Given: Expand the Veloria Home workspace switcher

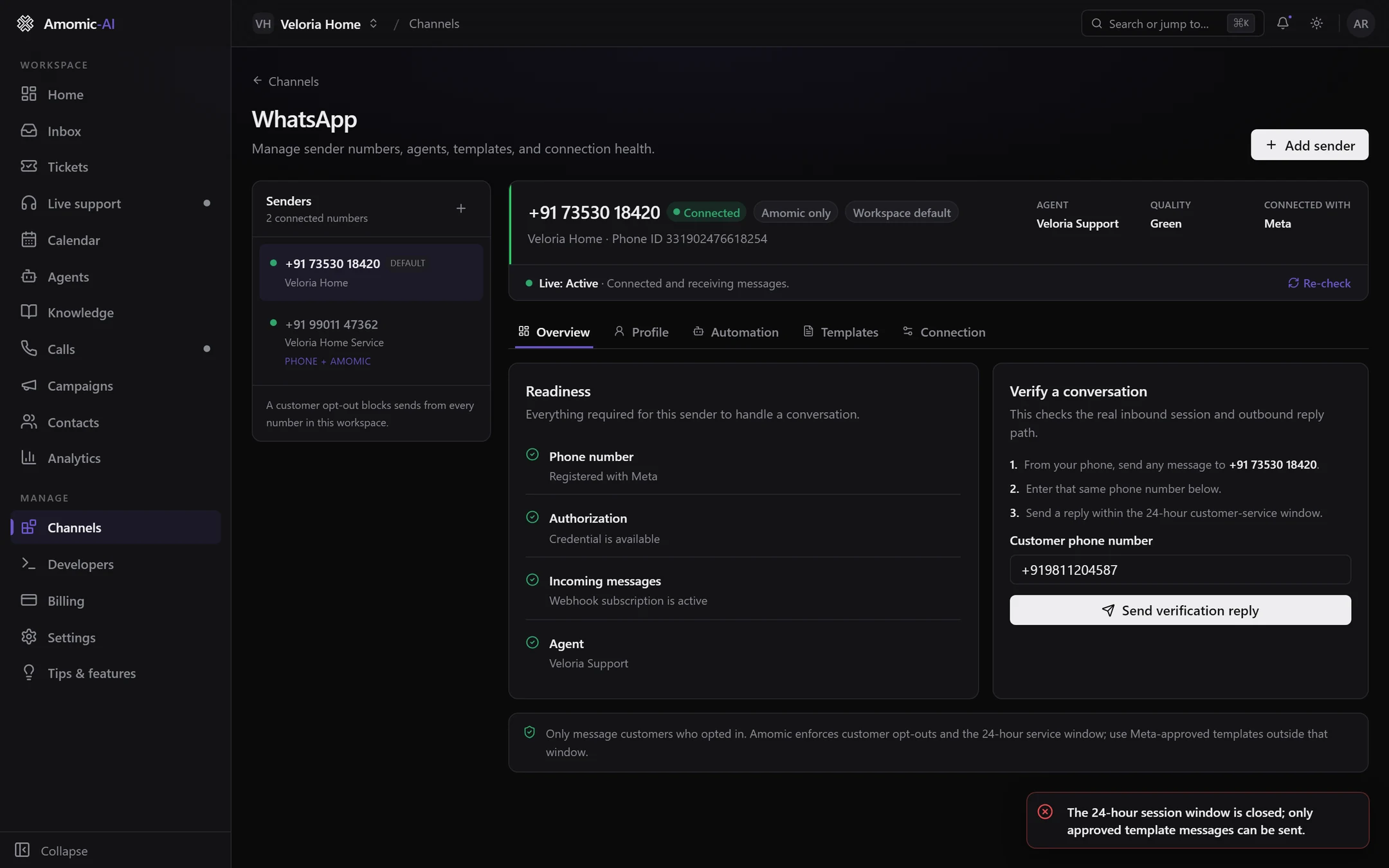Looking at the screenshot, I should tap(316, 24).
